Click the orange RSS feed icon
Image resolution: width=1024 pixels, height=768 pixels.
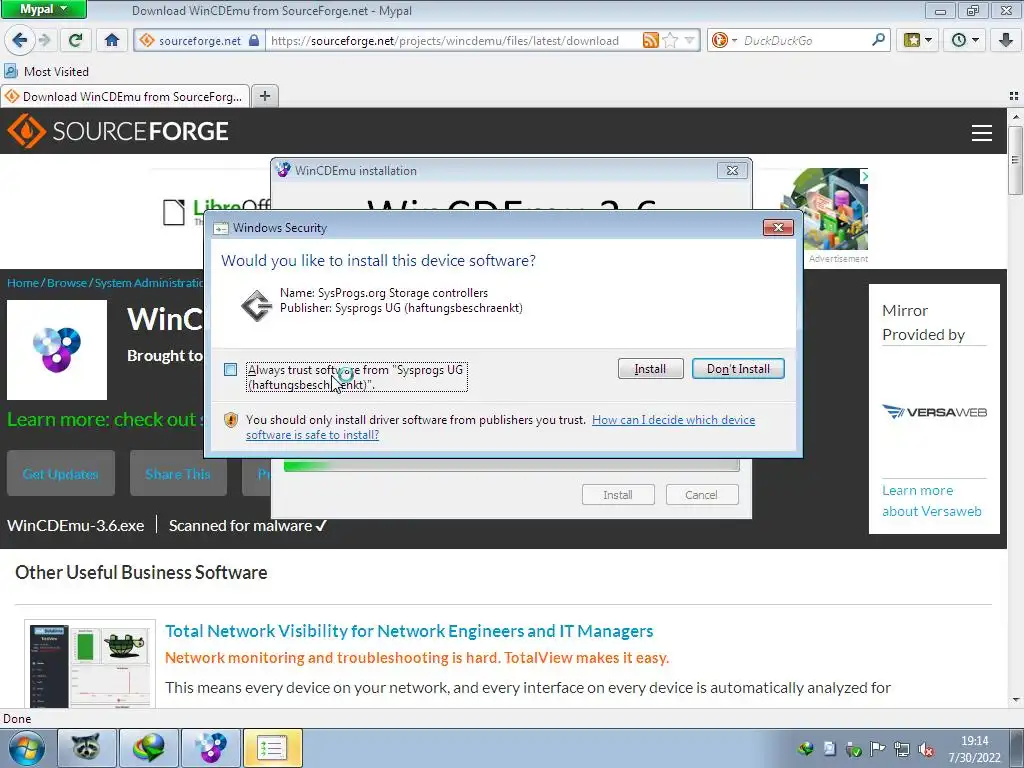[650, 40]
